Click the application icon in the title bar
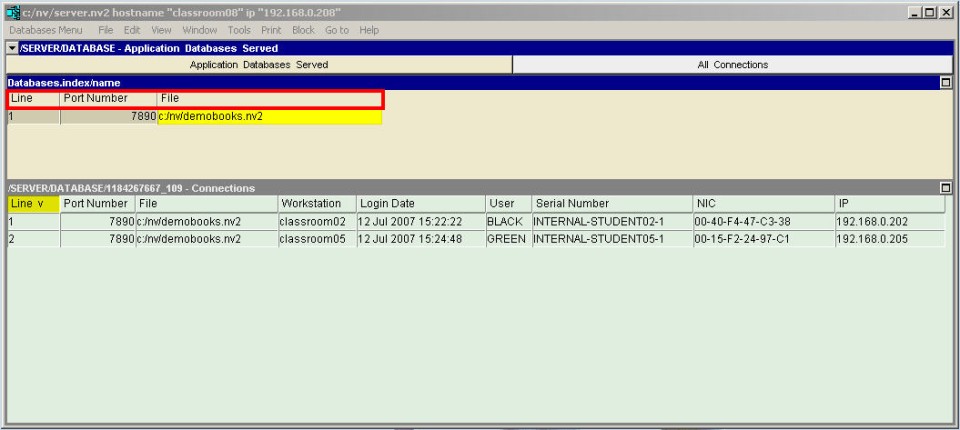This screenshot has width=960, height=430. pyautogui.click(x=11, y=11)
